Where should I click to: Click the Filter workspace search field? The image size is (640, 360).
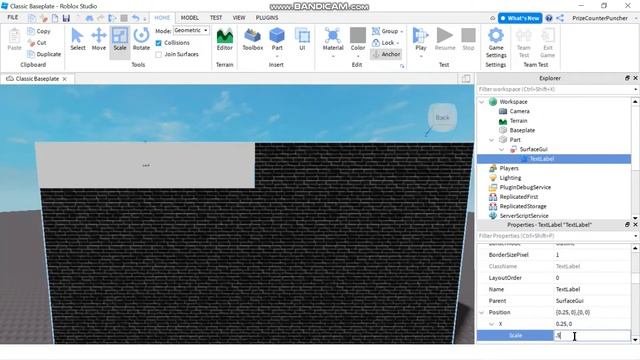tap(554, 89)
